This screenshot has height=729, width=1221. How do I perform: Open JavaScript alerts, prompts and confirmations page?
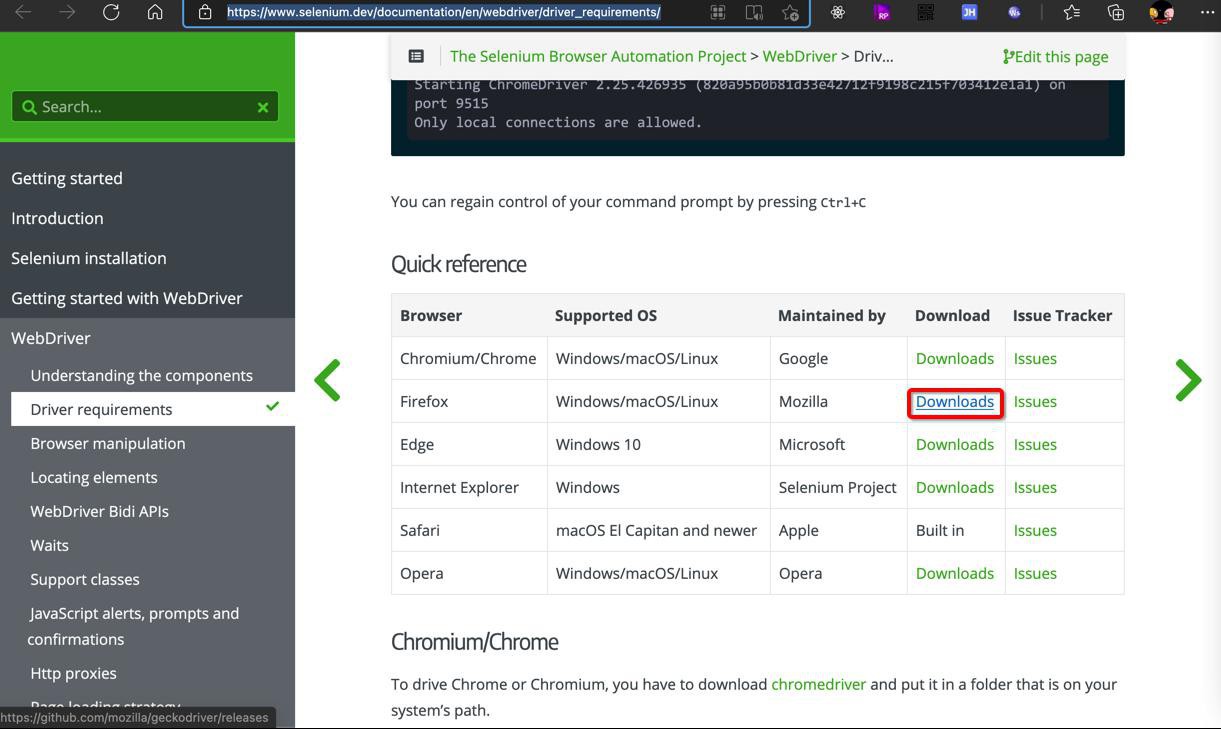[x=133, y=626]
